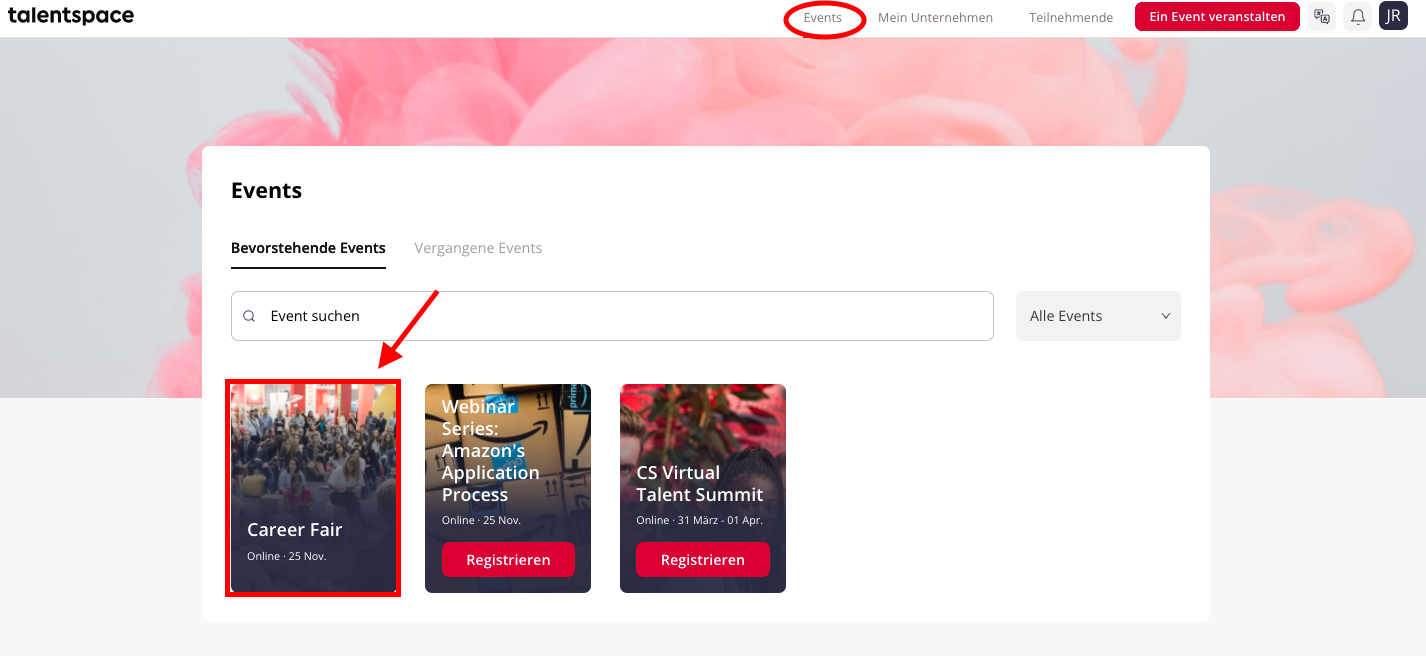
Task: Select the Bevorstehende Events tab
Action: (308, 248)
